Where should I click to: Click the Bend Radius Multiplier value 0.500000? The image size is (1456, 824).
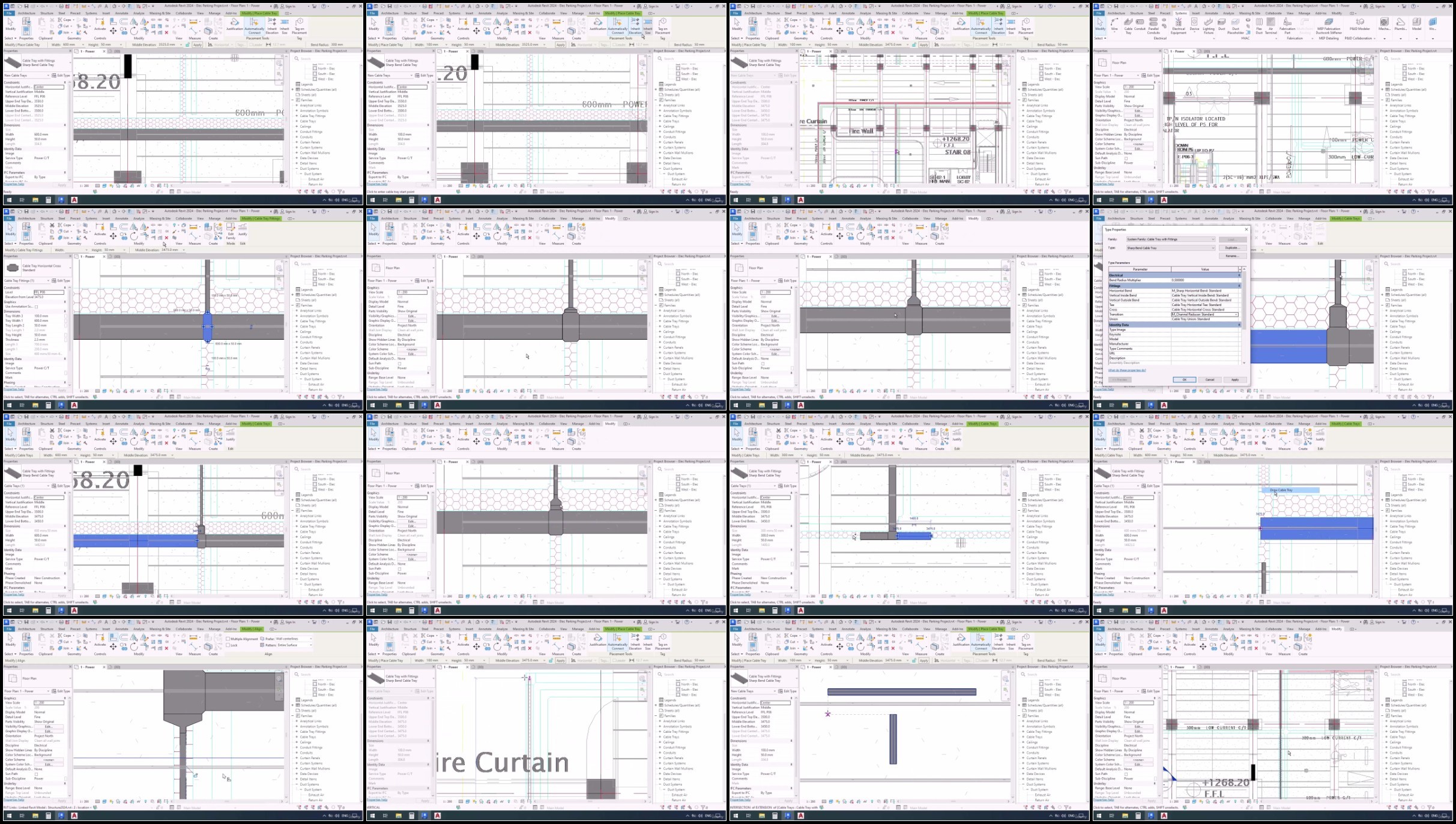coord(1204,280)
